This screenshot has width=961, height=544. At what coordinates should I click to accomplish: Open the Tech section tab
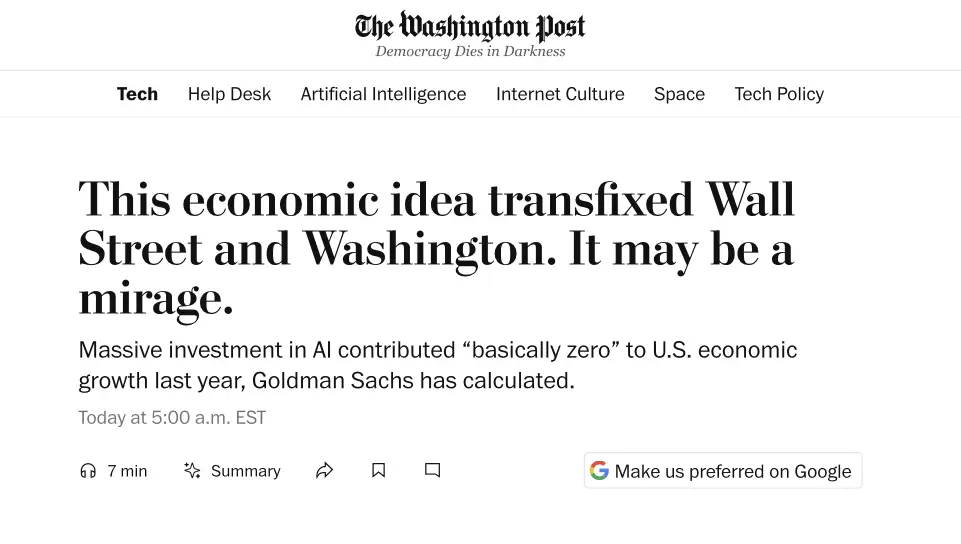pos(137,94)
